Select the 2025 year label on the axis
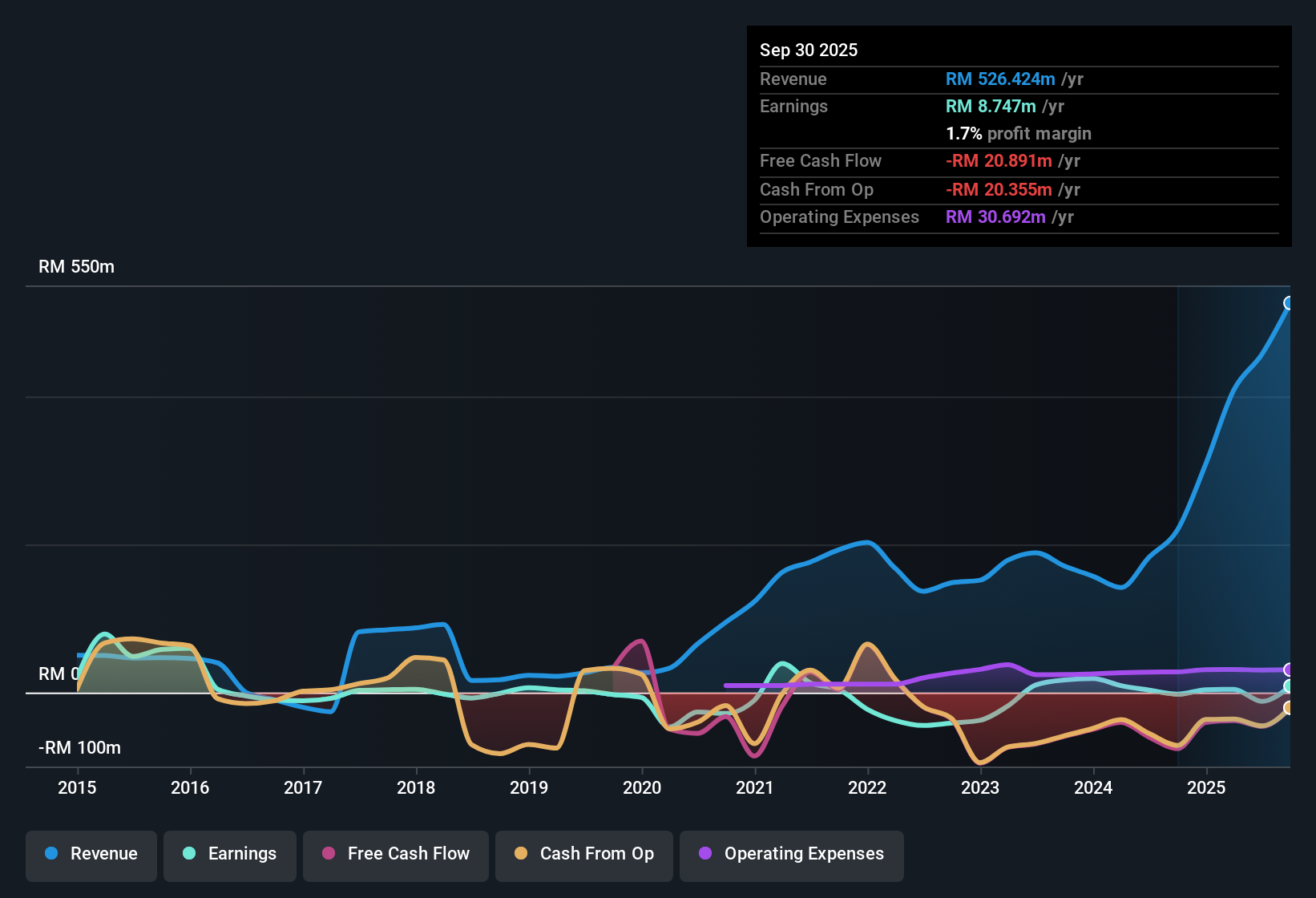 pyautogui.click(x=1207, y=788)
